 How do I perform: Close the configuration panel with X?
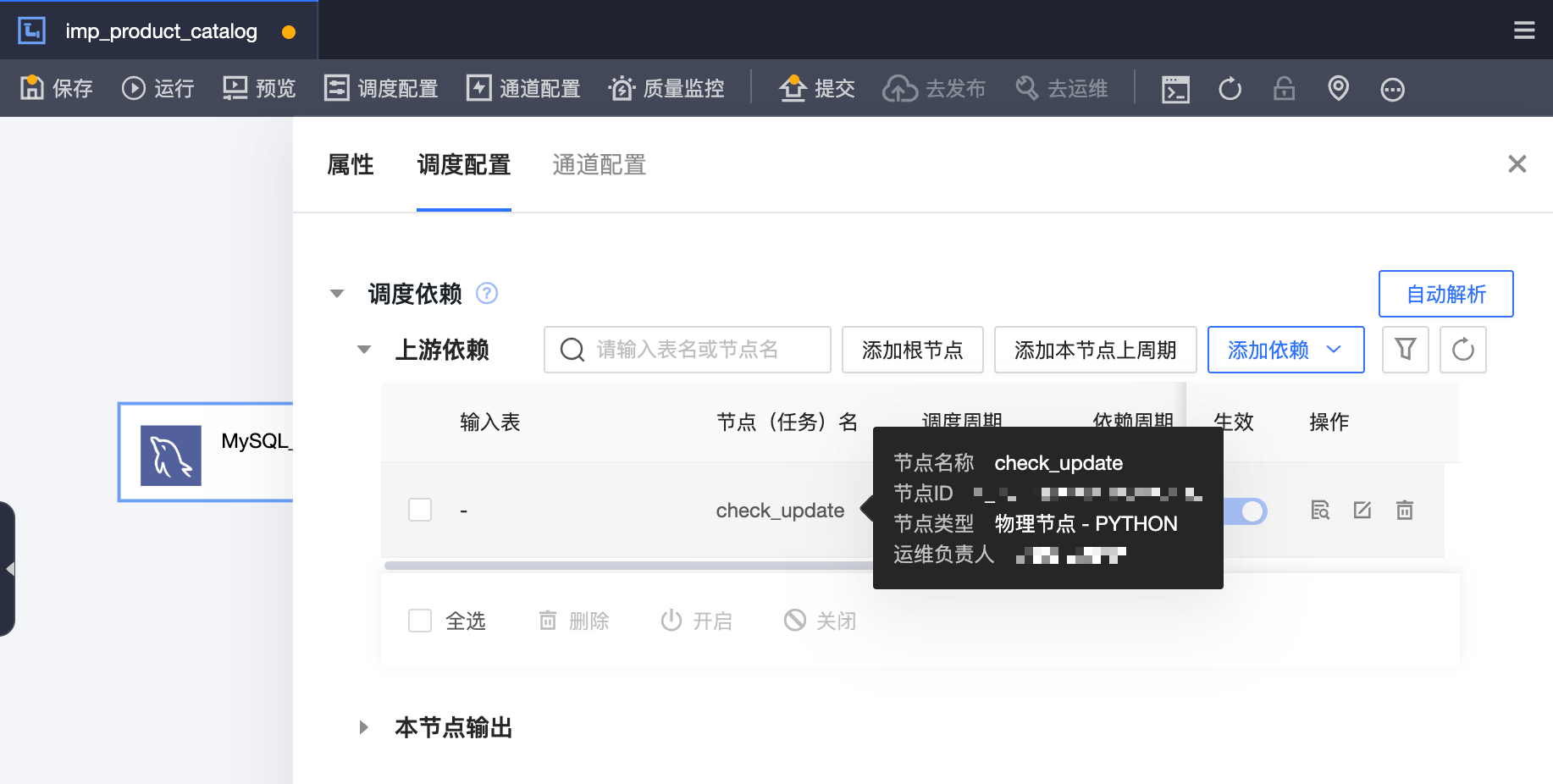1517,163
